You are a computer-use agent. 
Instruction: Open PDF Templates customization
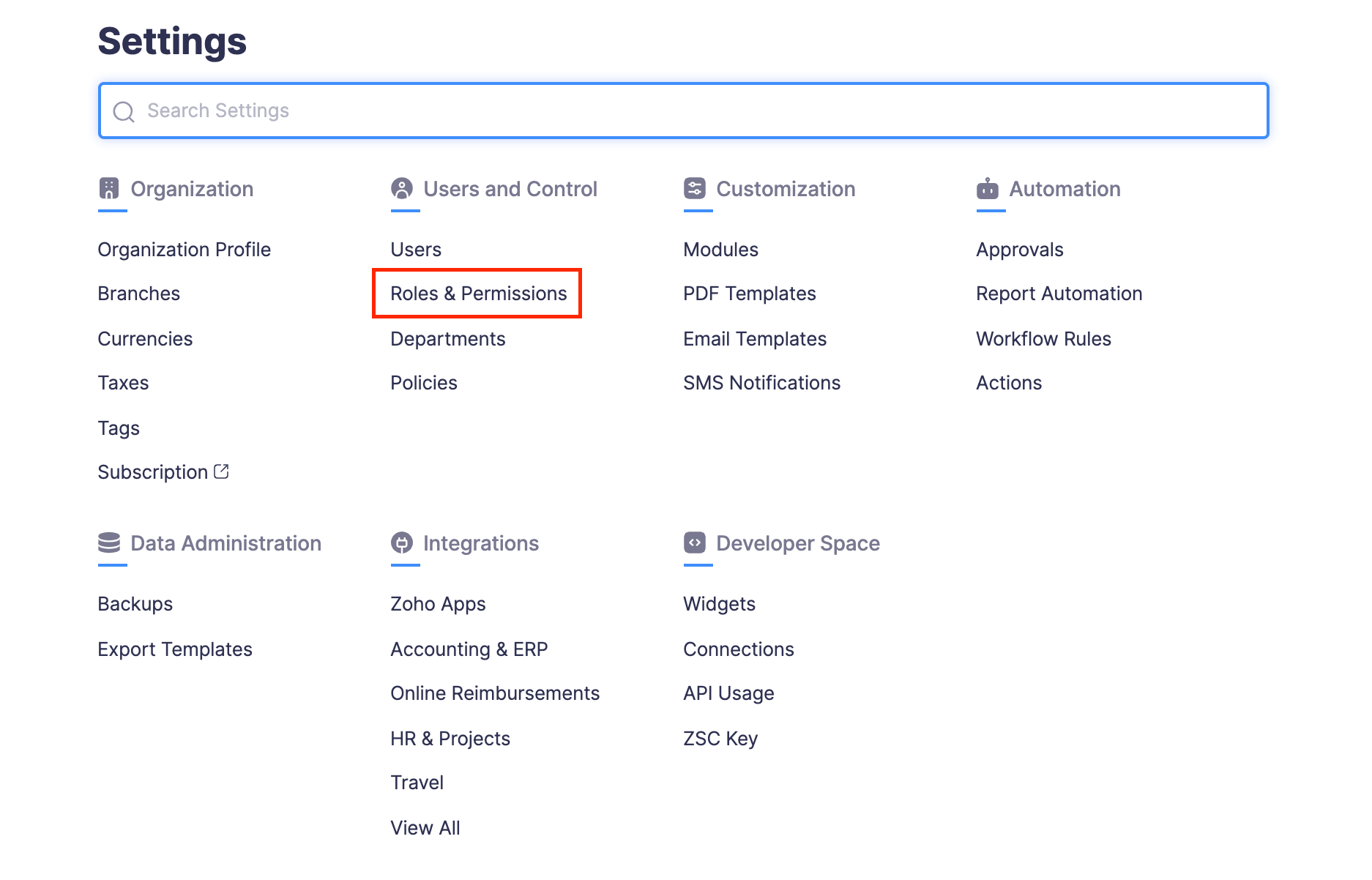pos(749,294)
